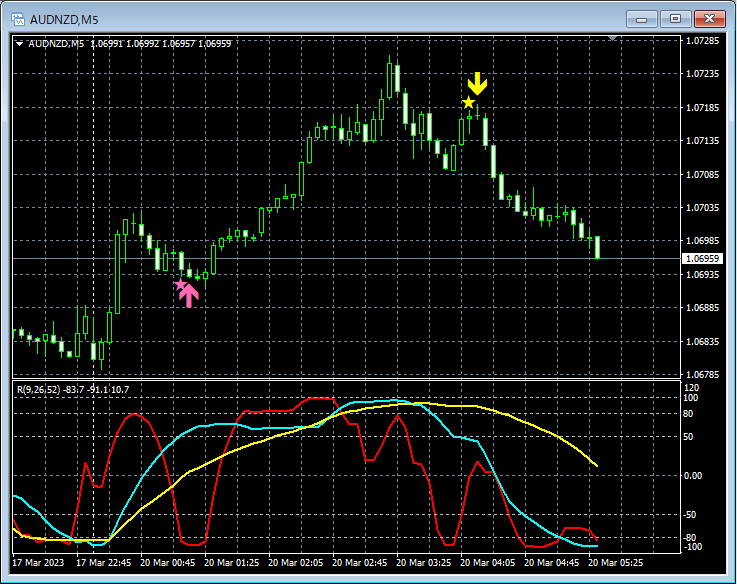Click the 1.07135 price scale value

tap(702, 141)
